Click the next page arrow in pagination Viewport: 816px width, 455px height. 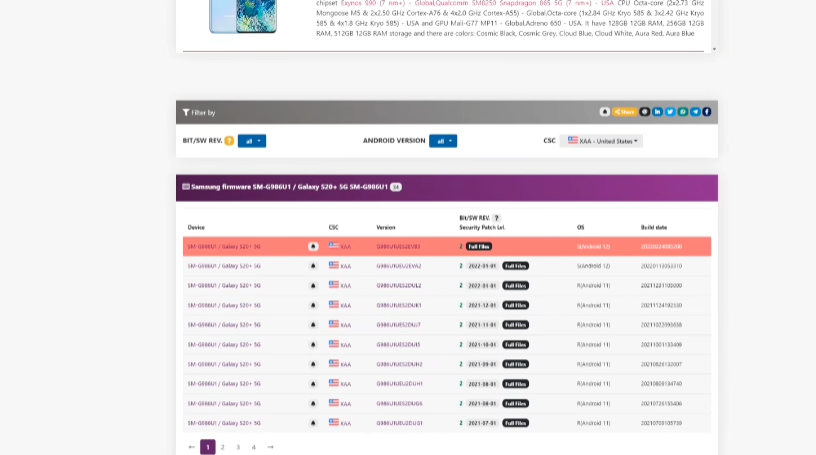(270, 447)
